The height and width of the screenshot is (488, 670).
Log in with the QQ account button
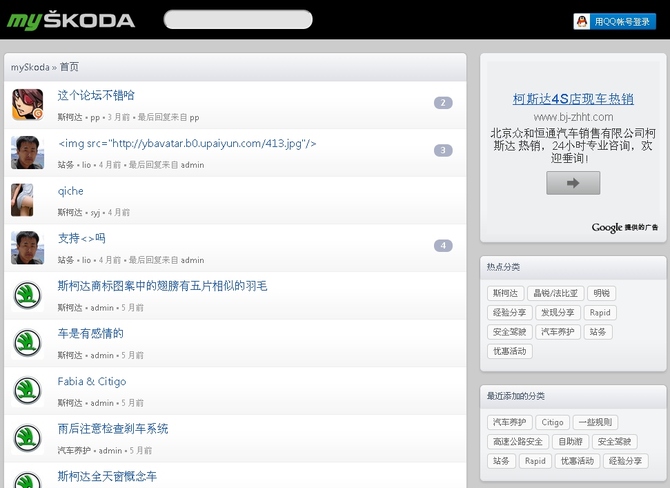point(614,21)
